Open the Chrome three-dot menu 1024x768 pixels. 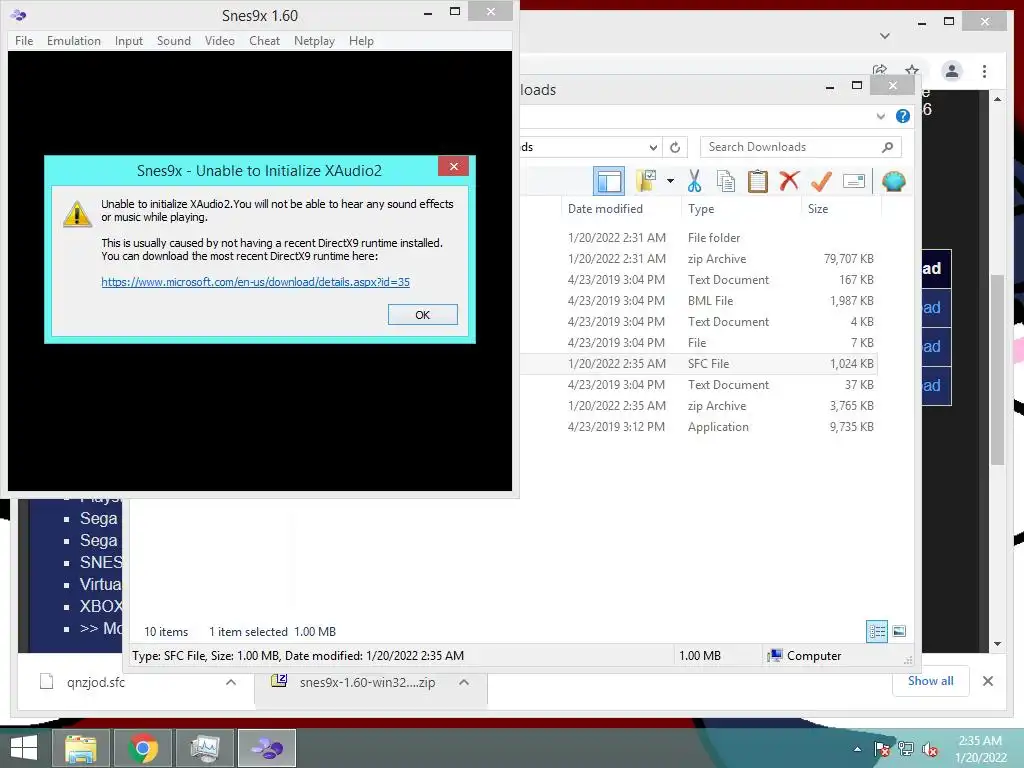[984, 71]
